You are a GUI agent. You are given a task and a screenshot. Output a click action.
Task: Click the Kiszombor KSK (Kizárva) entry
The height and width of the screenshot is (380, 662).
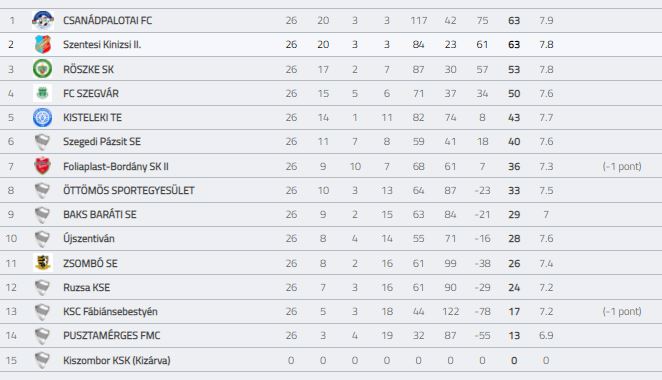click(117, 361)
